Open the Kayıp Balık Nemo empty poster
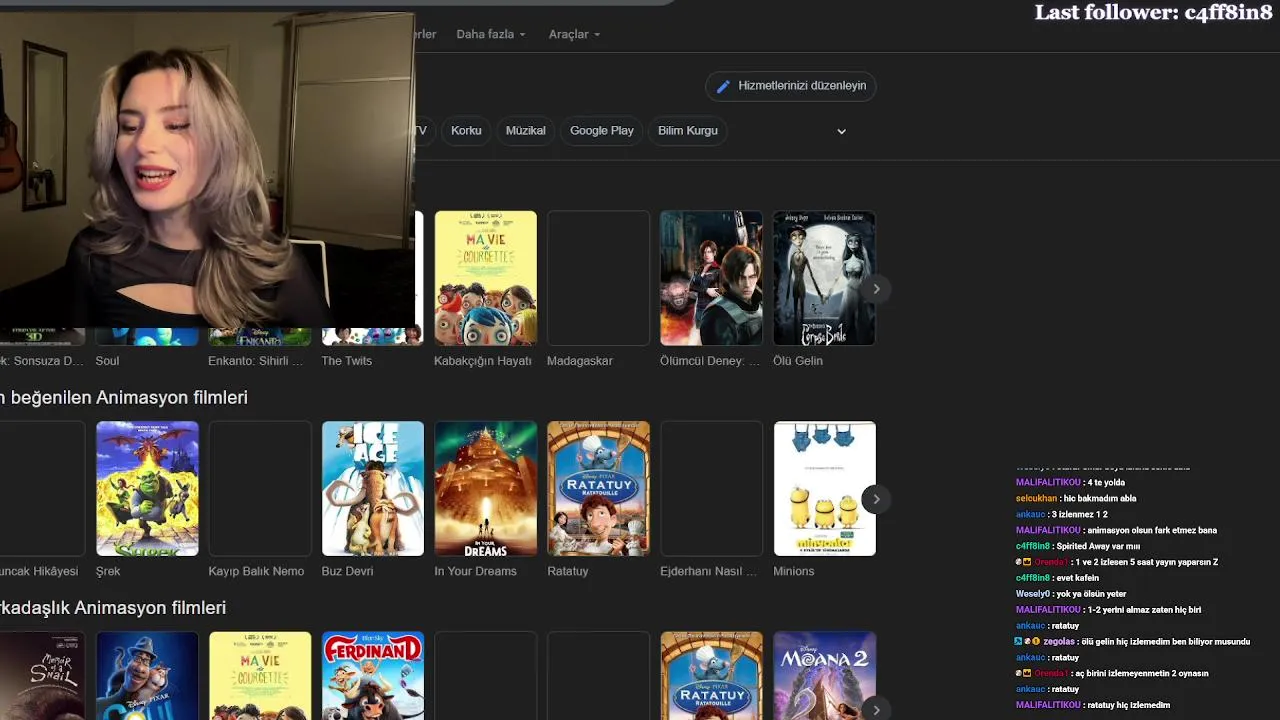Screen dimensions: 1280x720 click(260, 488)
